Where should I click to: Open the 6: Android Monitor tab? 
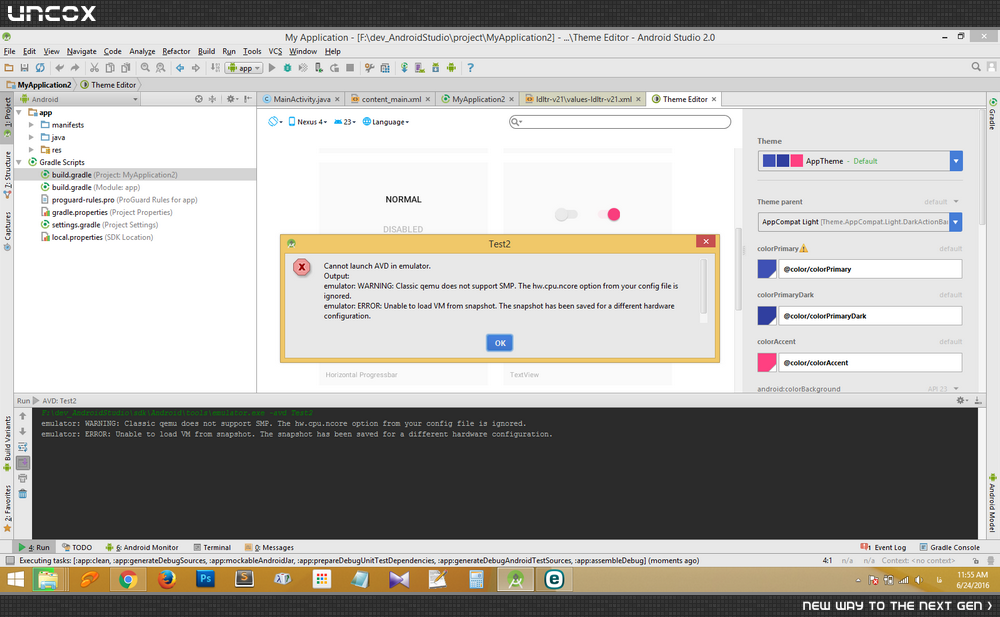pos(142,547)
